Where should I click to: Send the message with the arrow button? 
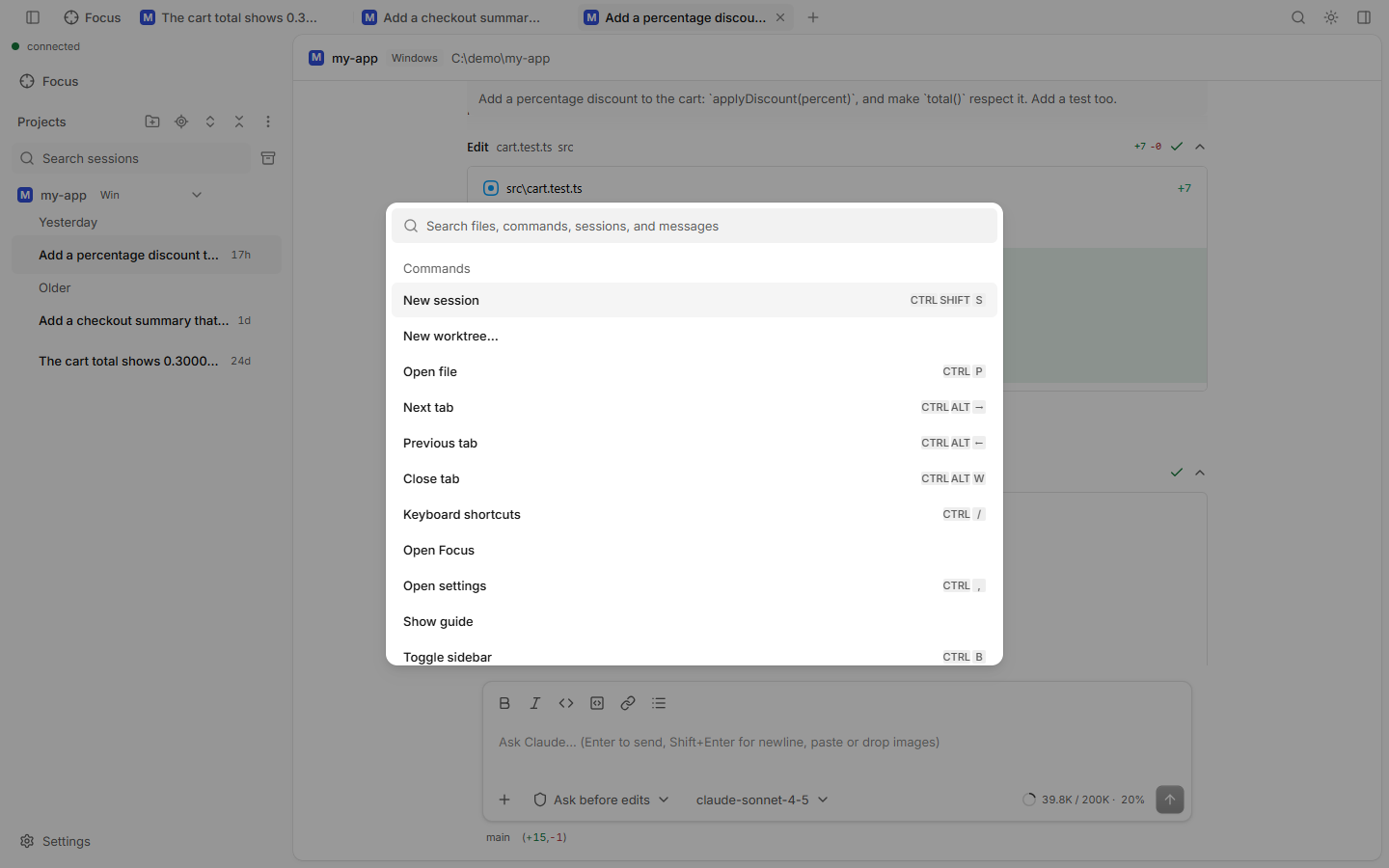(1170, 800)
